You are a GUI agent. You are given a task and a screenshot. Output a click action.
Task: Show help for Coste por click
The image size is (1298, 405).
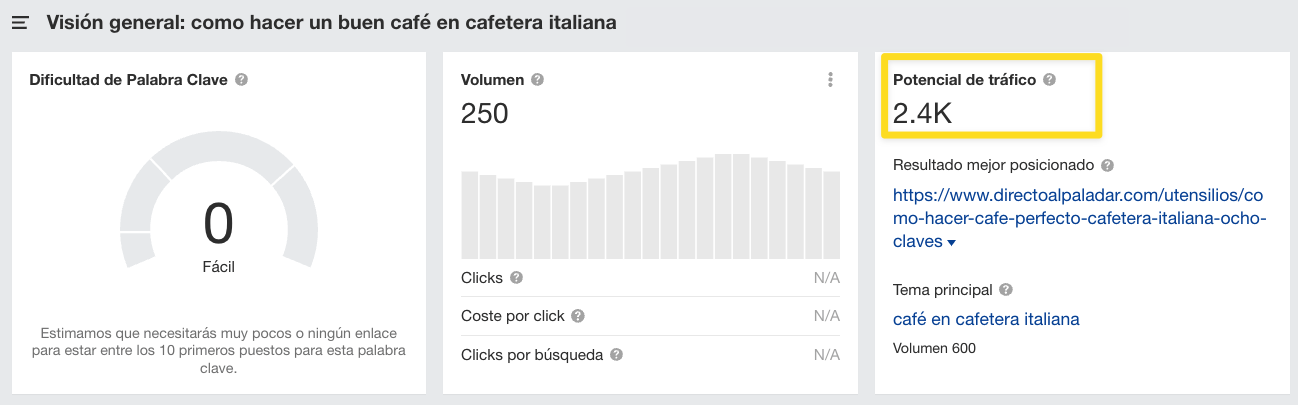pyautogui.click(x=578, y=316)
